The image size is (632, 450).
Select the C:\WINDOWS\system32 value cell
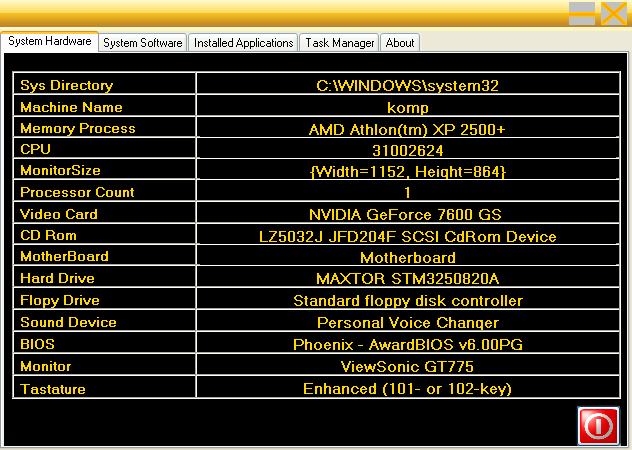(x=407, y=86)
